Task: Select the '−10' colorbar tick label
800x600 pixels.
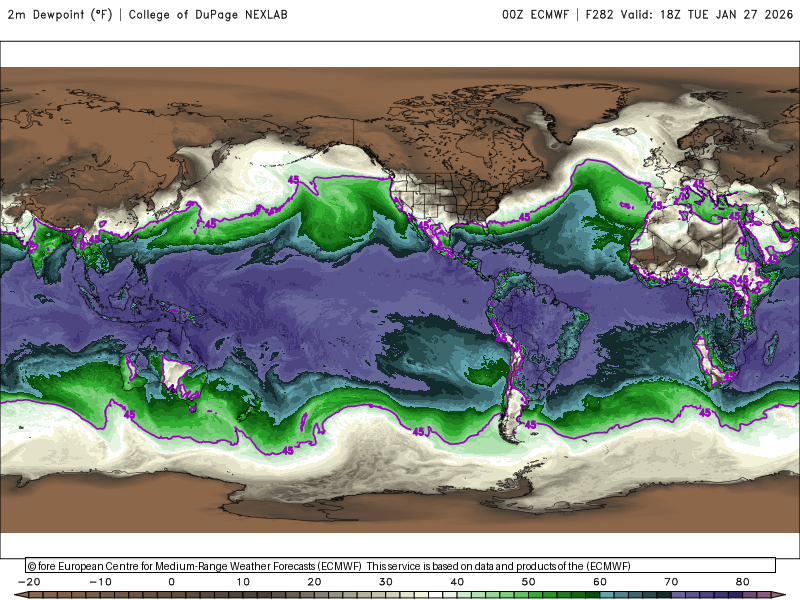Action: pyautogui.click(x=100, y=582)
